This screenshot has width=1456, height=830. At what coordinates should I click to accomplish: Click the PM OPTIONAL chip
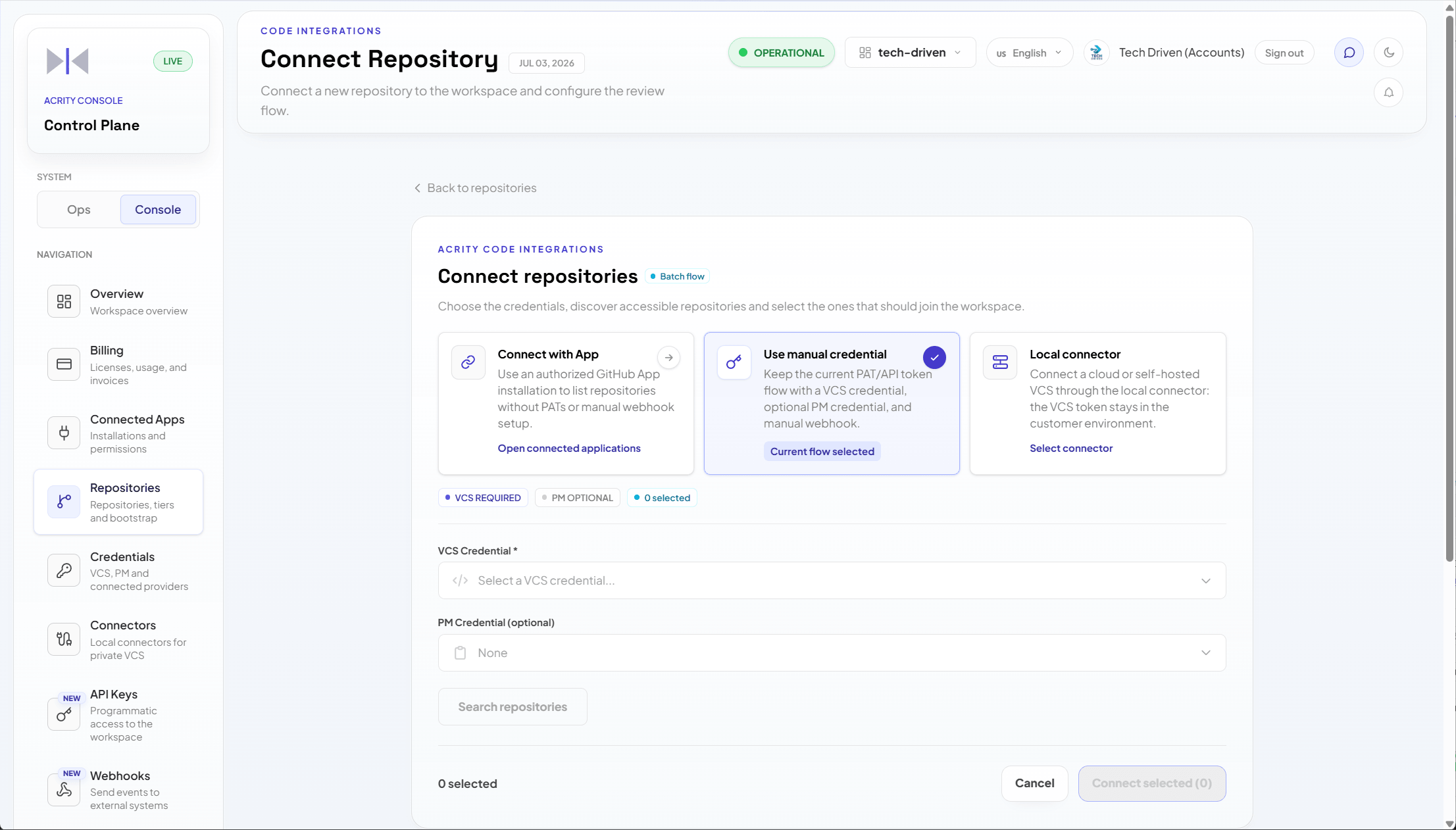point(577,498)
